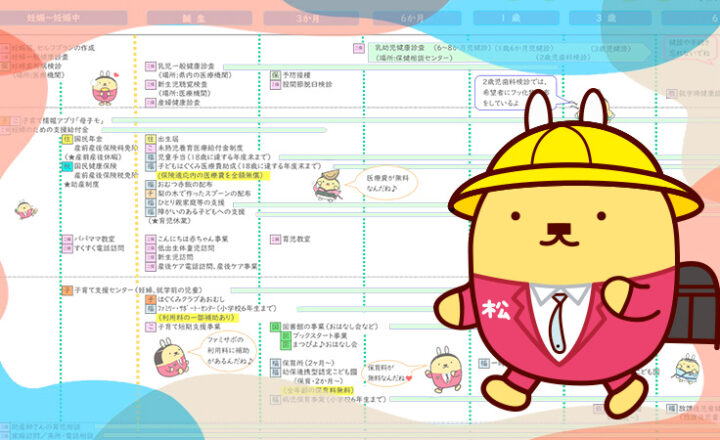Click the pink badge beside 乳児一般健康診査
Screen dimensions: 720x440
151,66
